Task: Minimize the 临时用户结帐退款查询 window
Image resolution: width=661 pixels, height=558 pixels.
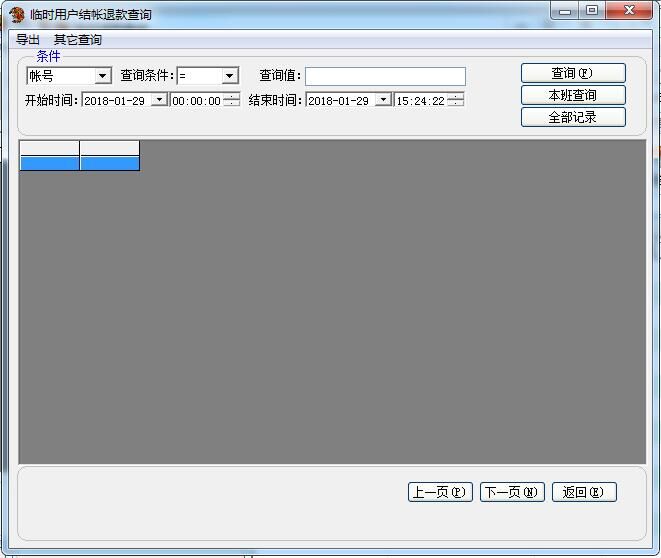Action: tap(565, 11)
